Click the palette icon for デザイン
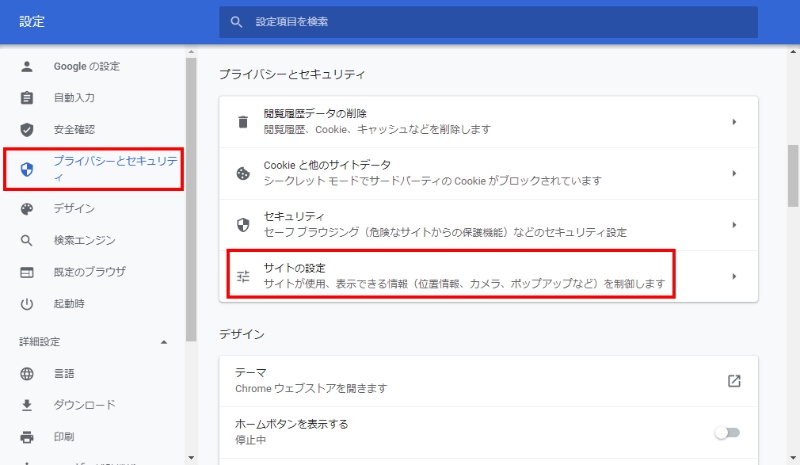This screenshot has height=465, width=800. (27, 209)
